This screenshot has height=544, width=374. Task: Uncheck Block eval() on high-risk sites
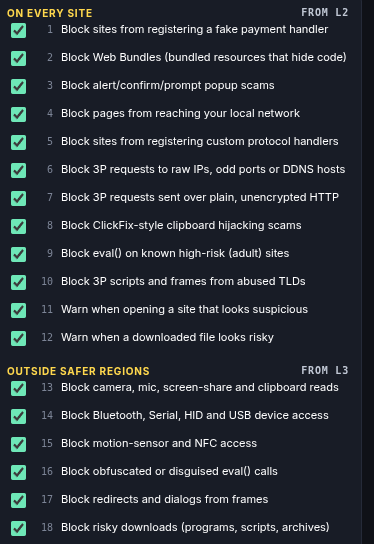(x=18, y=254)
